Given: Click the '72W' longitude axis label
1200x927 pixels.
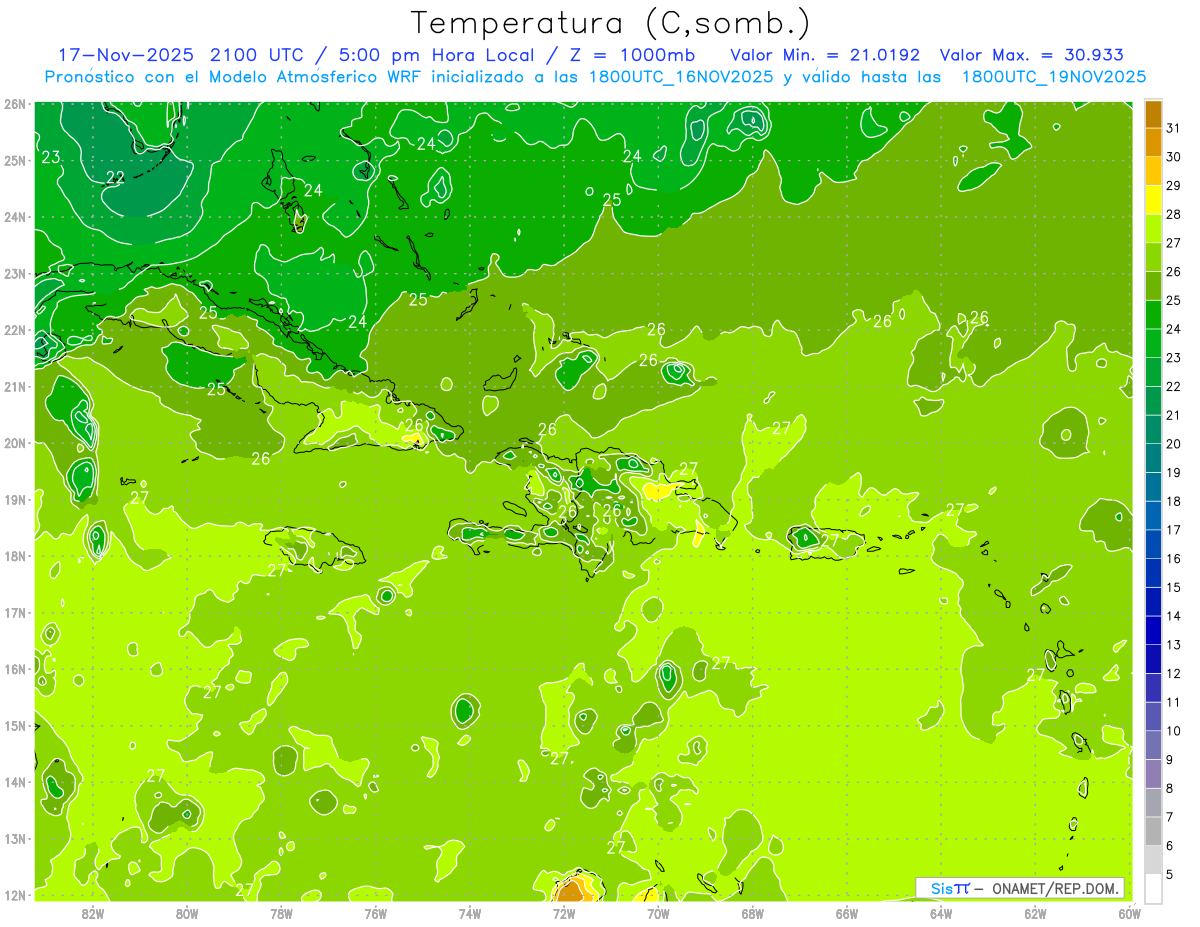Looking at the screenshot, I should [564, 912].
